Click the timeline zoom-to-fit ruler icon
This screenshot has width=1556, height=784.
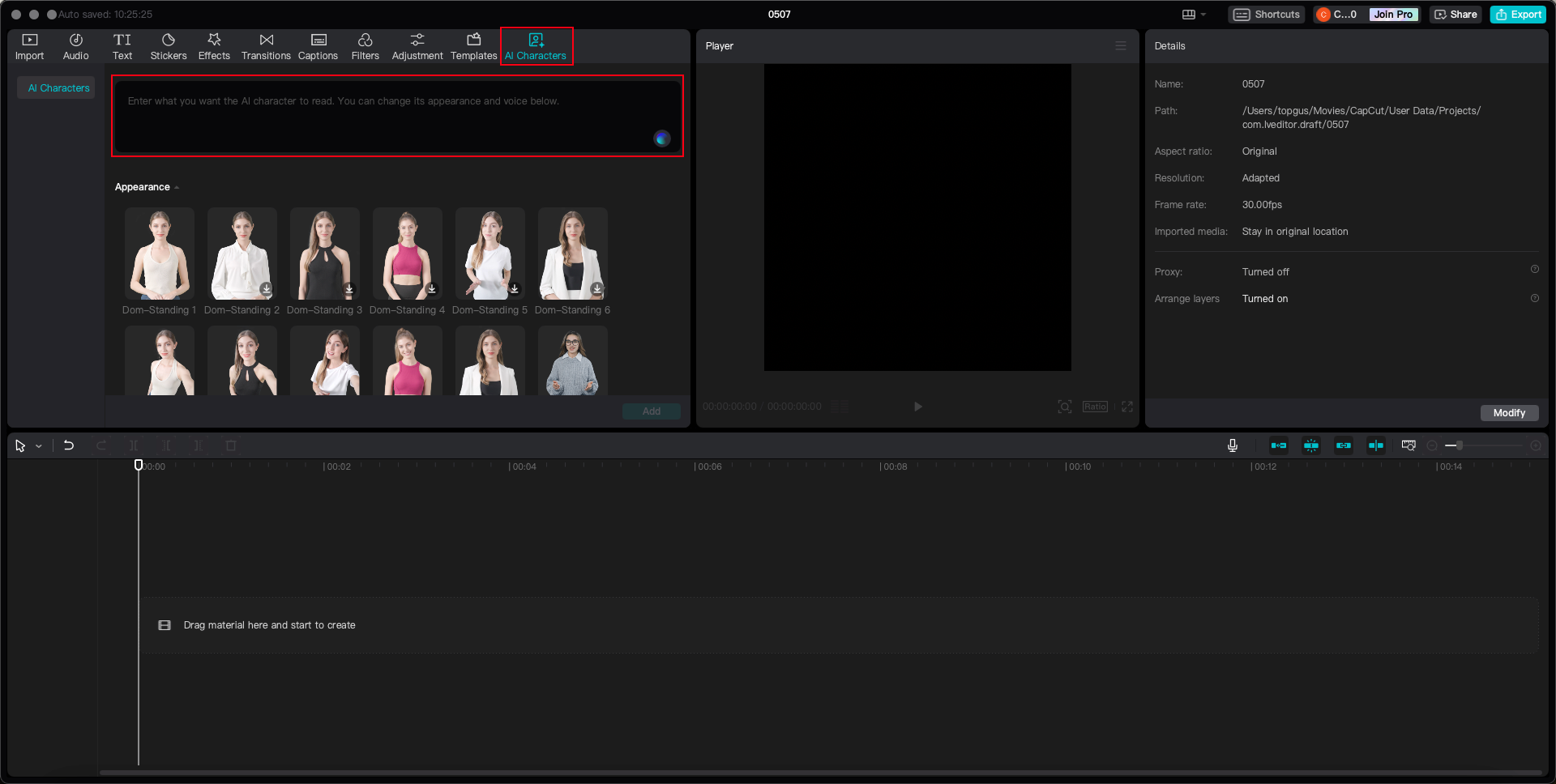point(1409,445)
